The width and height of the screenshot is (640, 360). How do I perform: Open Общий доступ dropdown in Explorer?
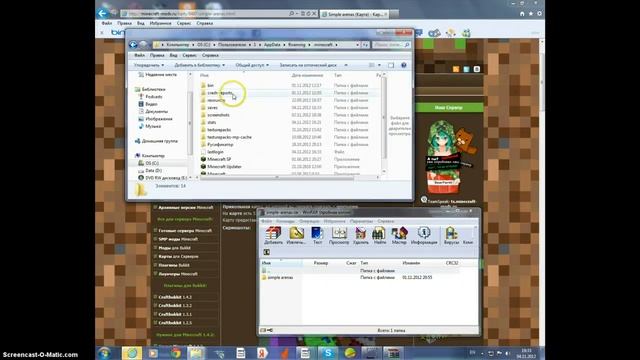pos(252,65)
